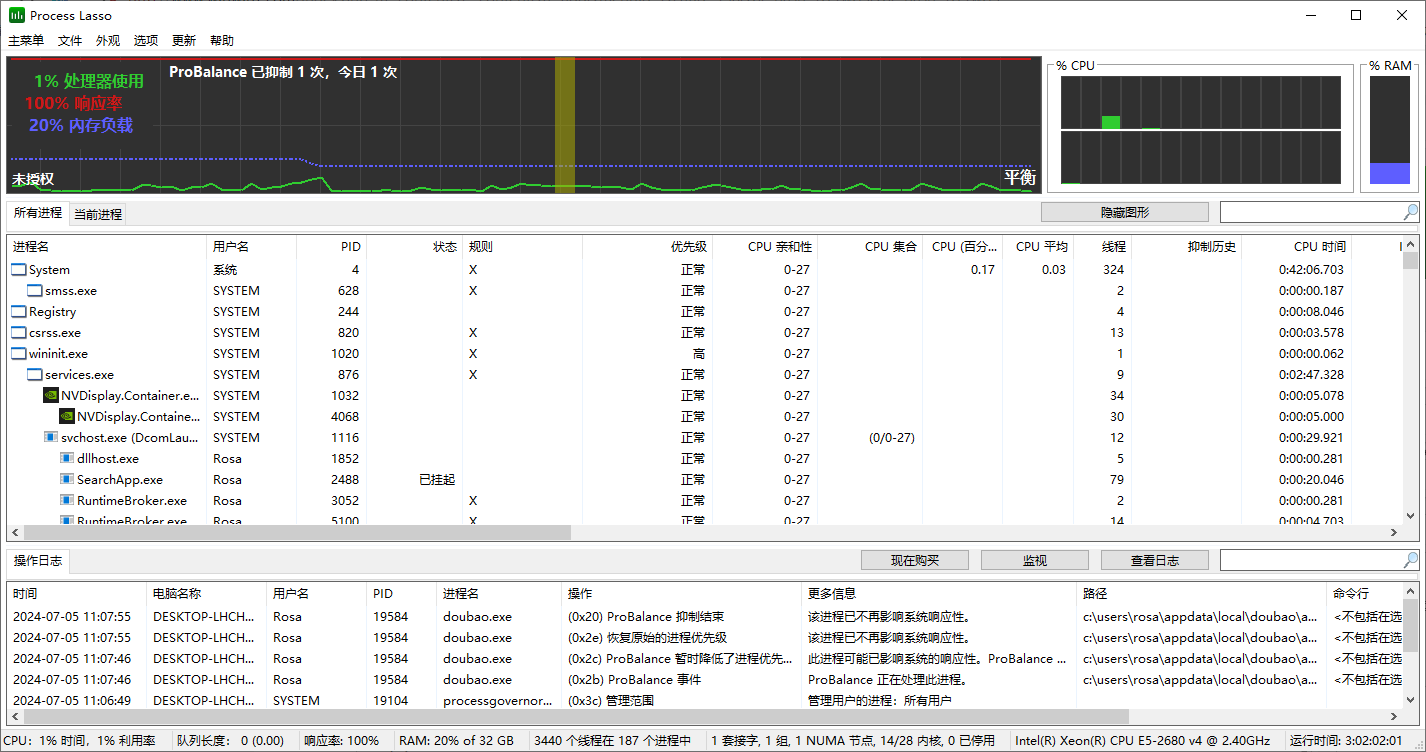Click the % RAM usage bar graph

tap(1389, 130)
